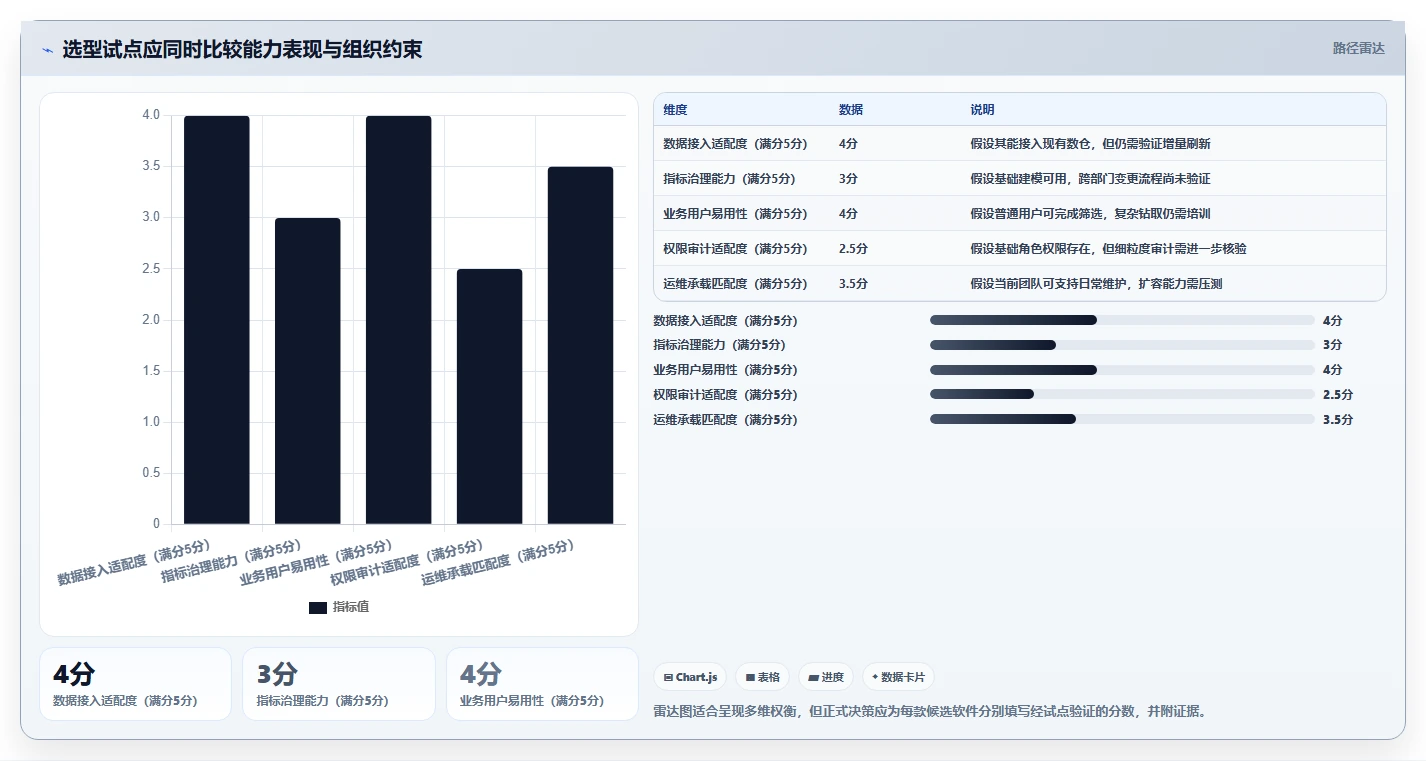Click the 2.5分 value beside the progress bar
The width and height of the screenshot is (1426, 761).
click(1337, 395)
